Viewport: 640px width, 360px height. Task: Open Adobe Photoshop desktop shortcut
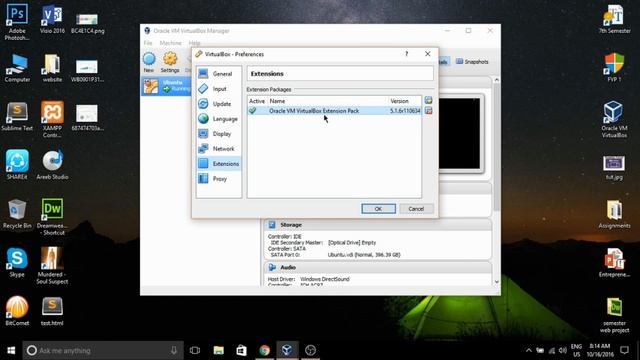click(17, 22)
